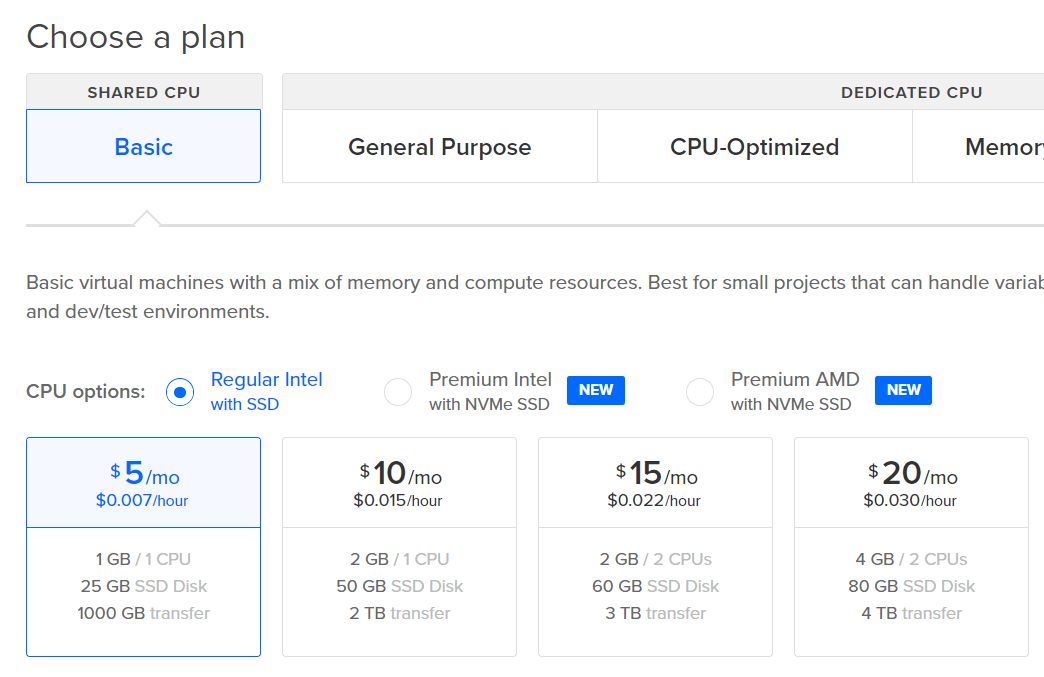The width and height of the screenshot is (1044, 677).
Task: Select the Basic shared CPU tab
Action: tap(144, 147)
